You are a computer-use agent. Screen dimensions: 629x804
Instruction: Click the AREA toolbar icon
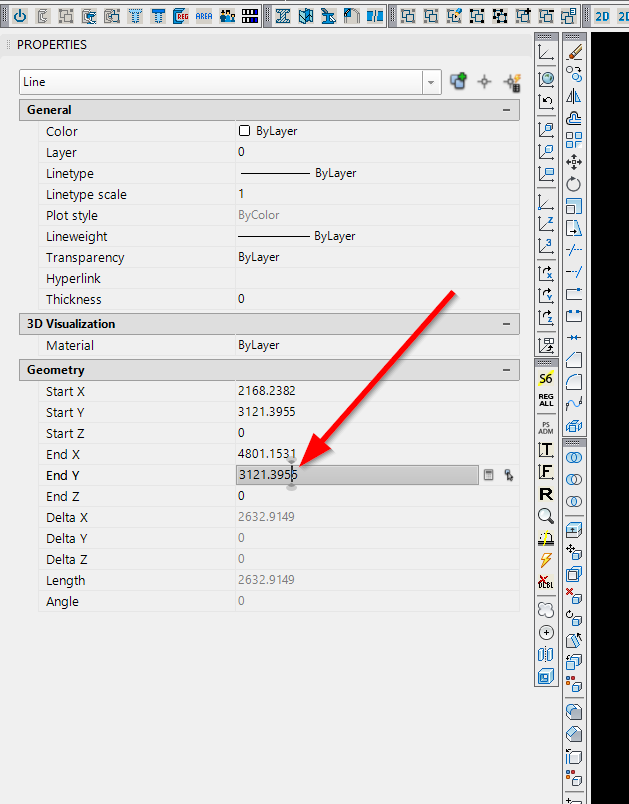click(x=204, y=16)
